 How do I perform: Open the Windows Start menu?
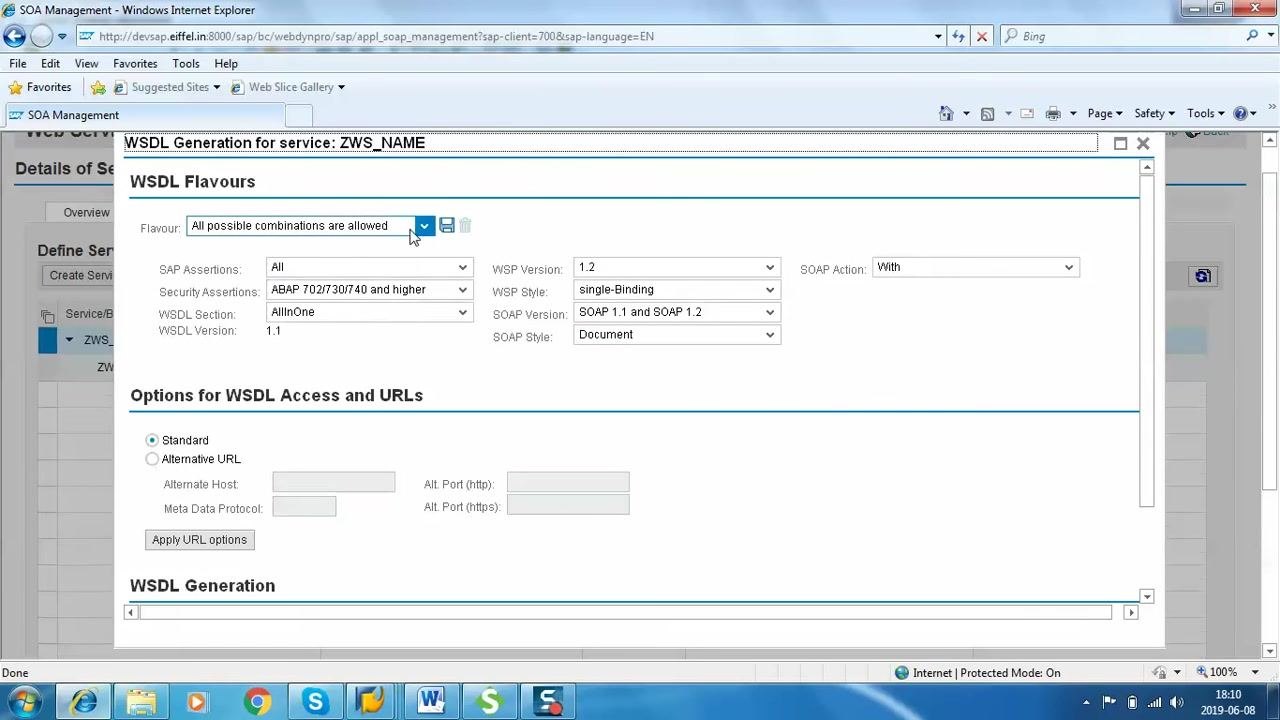pos(23,702)
